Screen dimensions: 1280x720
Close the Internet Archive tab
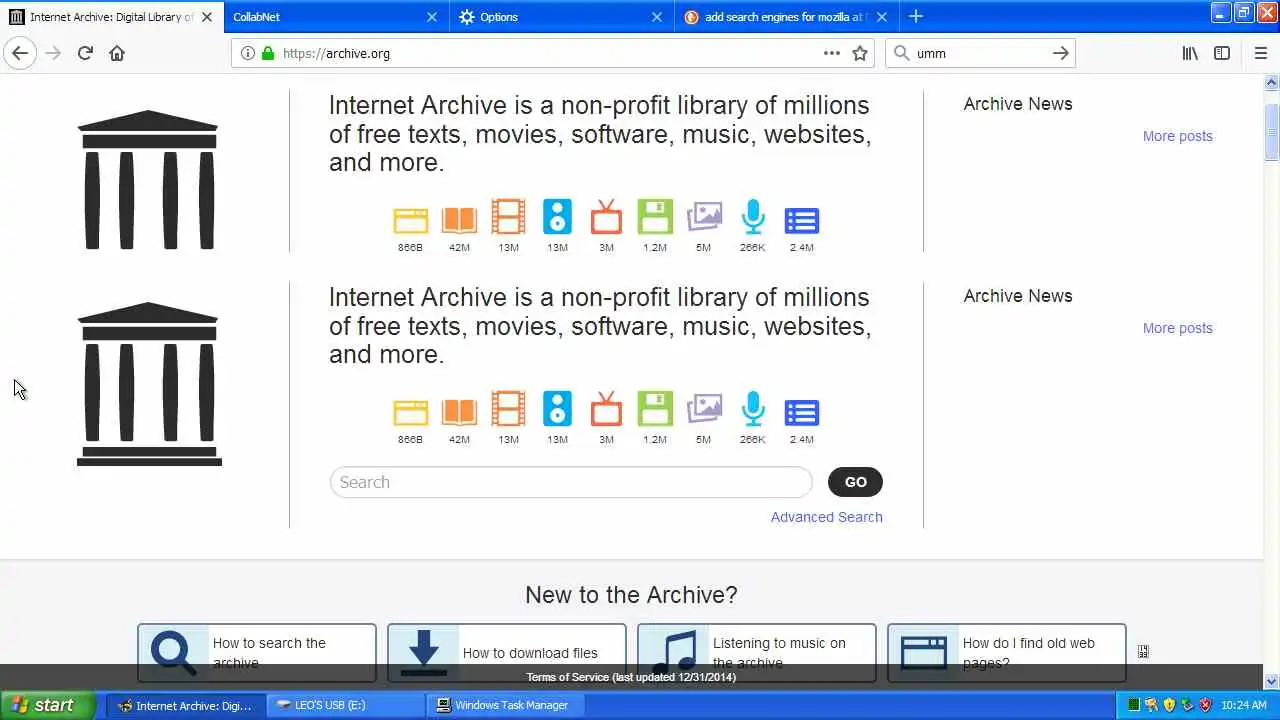tap(207, 16)
